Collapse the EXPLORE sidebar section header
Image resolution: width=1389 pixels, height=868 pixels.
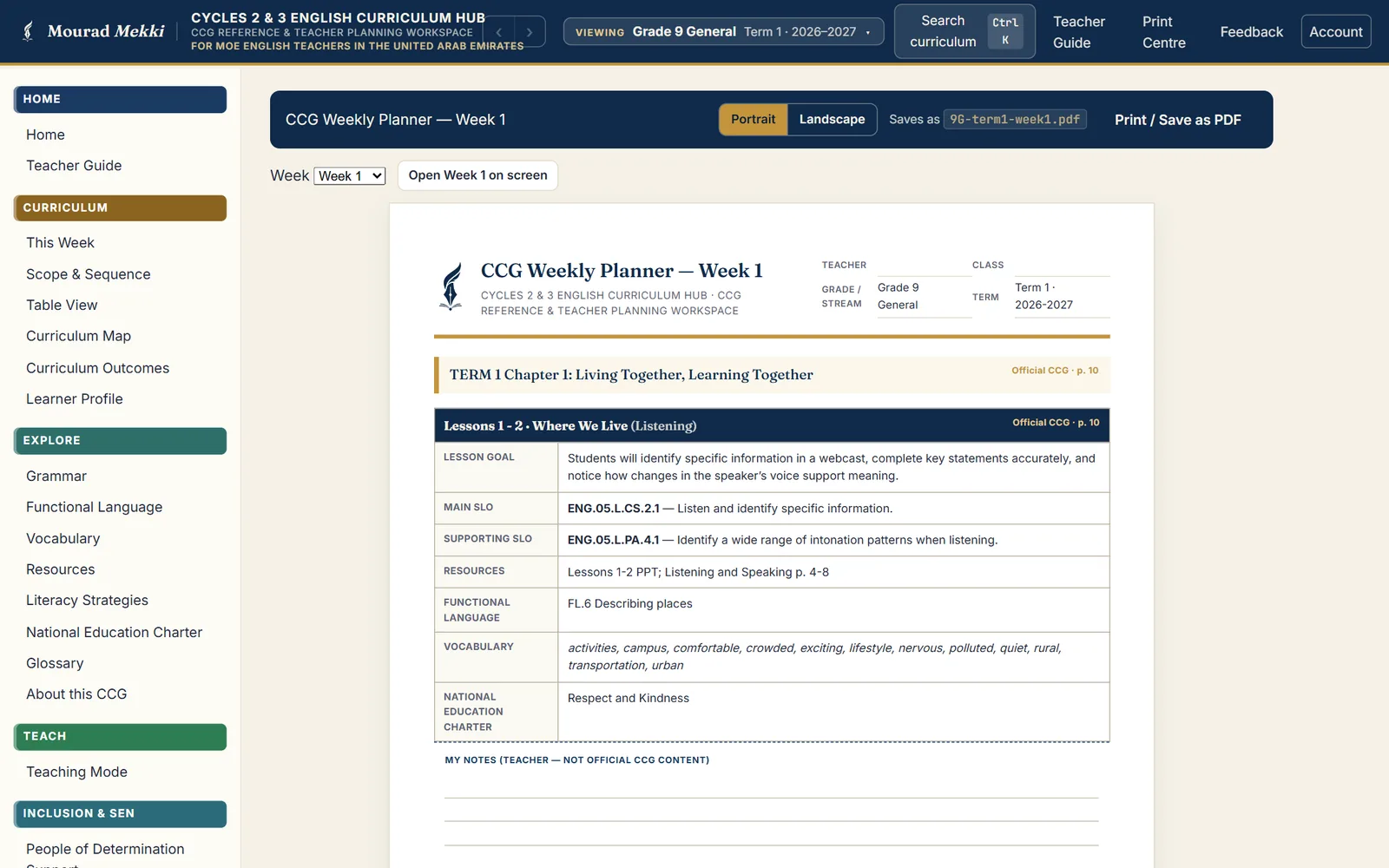(120, 441)
